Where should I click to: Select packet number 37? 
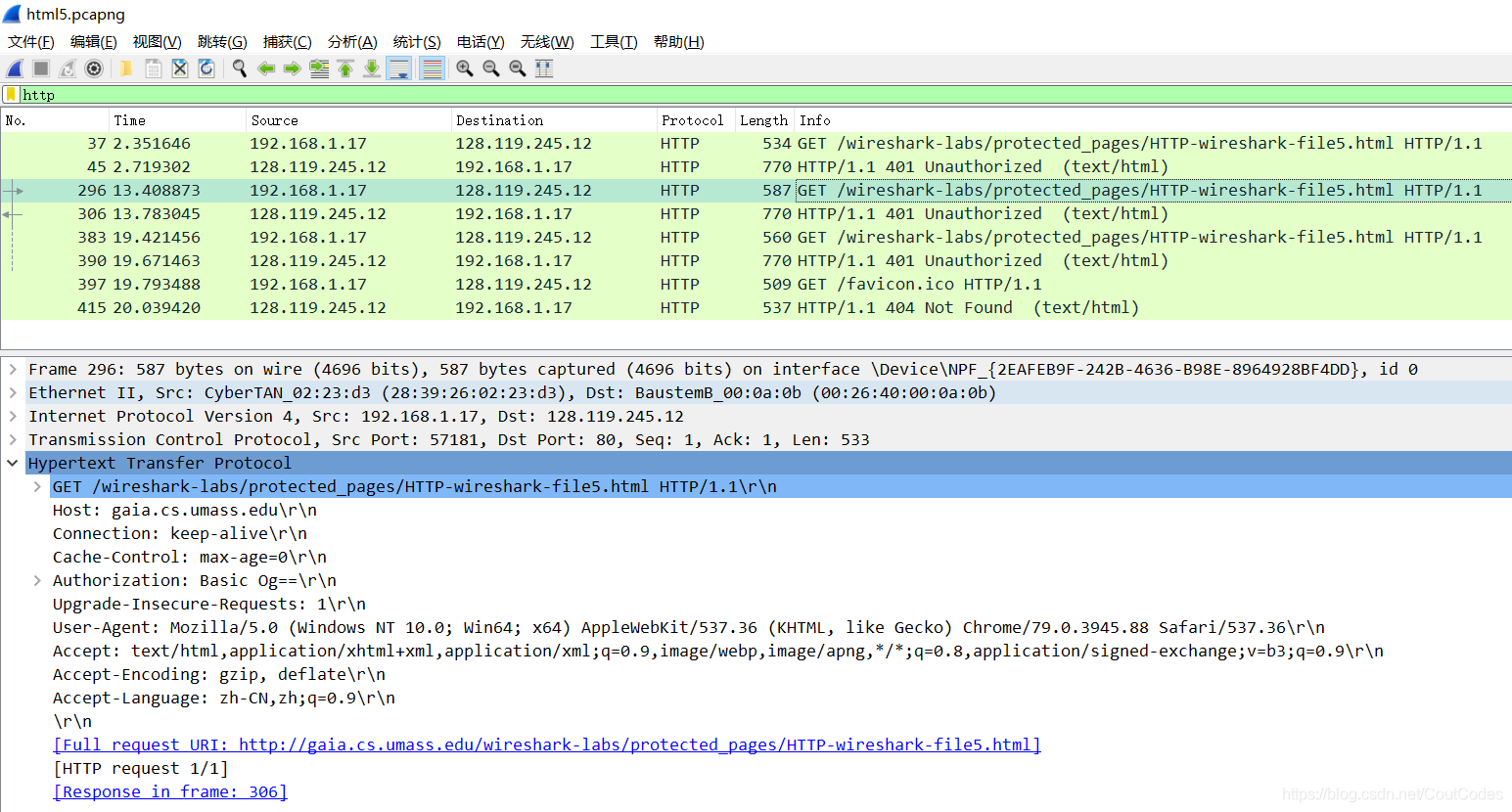point(756,144)
